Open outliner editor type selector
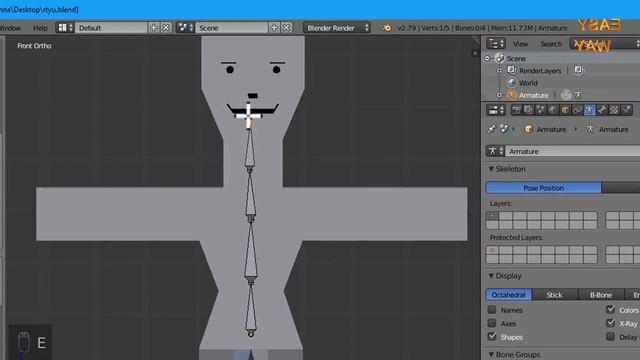This screenshot has width=640, height=360. click(x=496, y=44)
